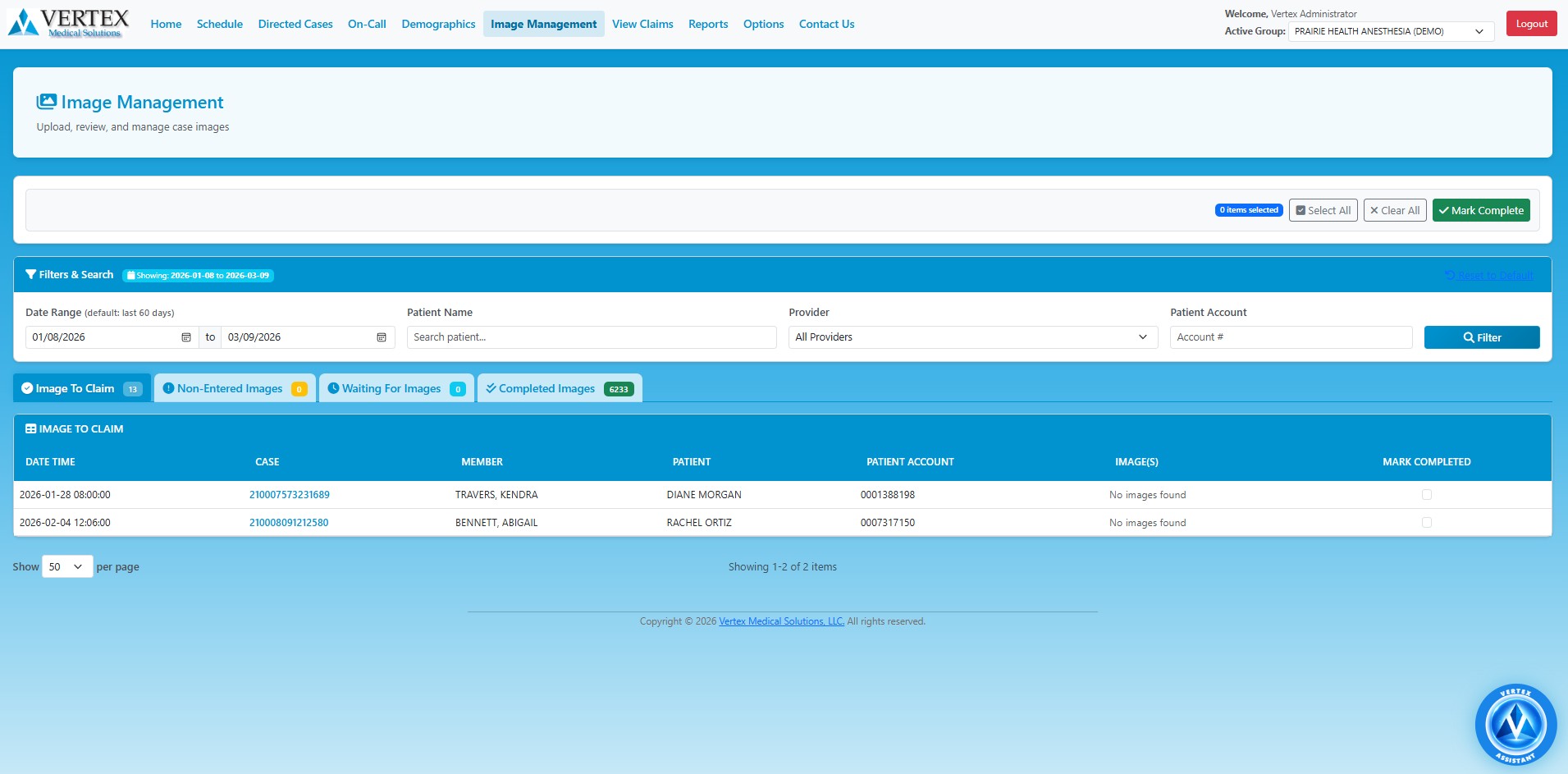Open the start date calendar picker

coord(185,337)
